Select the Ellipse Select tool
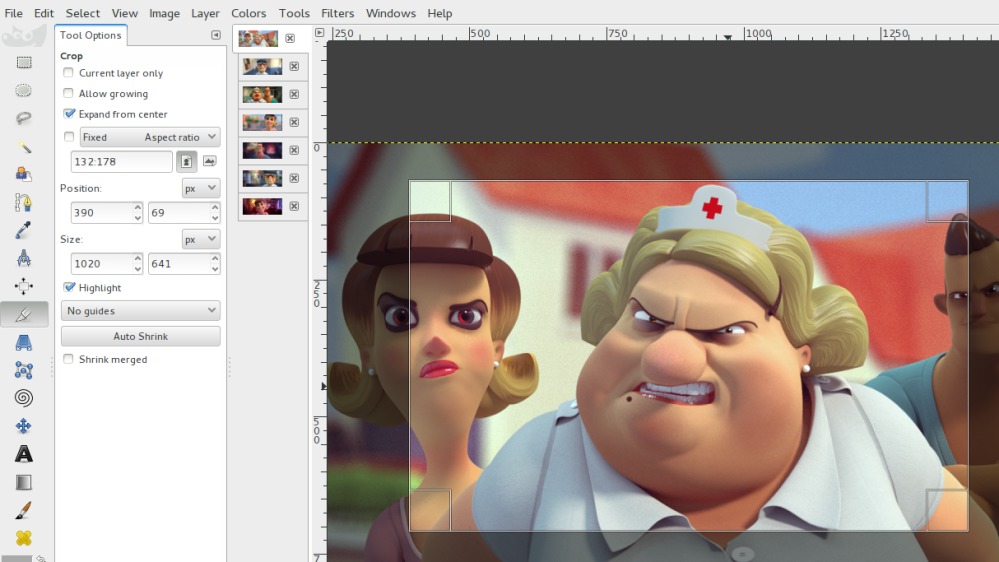The image size is (999, 562). 23,91
